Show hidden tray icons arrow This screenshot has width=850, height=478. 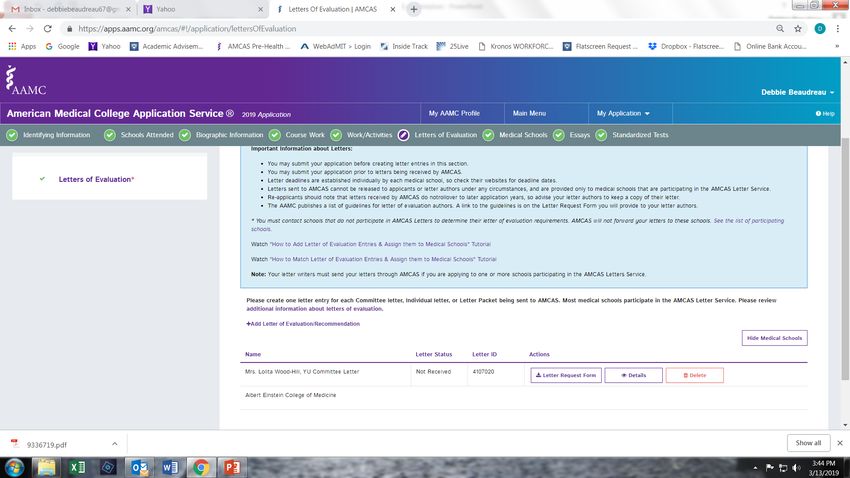click(755, 468)
